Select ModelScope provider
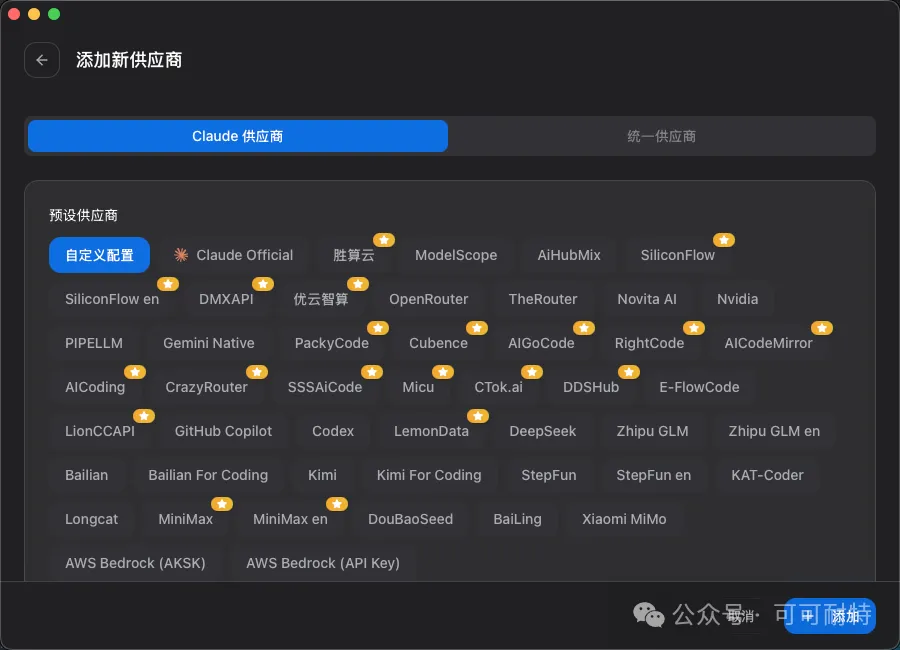The image size is (900, 650). [456, 255]
